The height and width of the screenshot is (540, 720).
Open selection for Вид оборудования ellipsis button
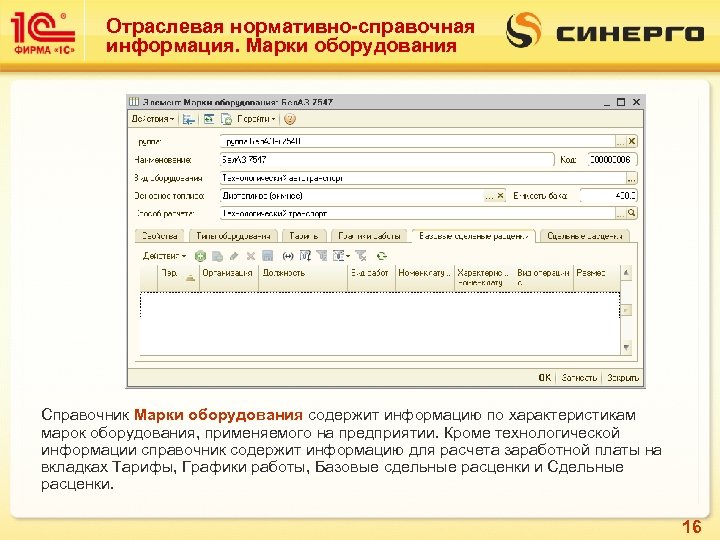click(632, 178)
